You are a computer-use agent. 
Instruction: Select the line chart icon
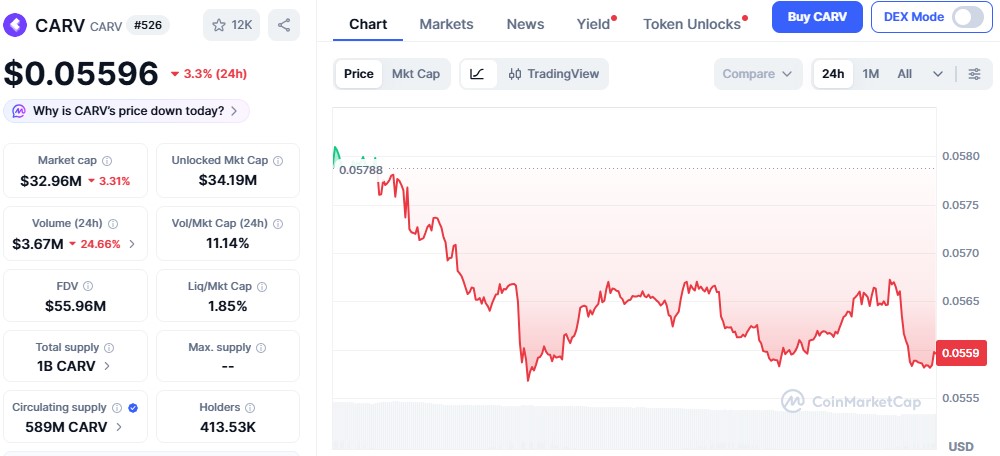(478, 74)
